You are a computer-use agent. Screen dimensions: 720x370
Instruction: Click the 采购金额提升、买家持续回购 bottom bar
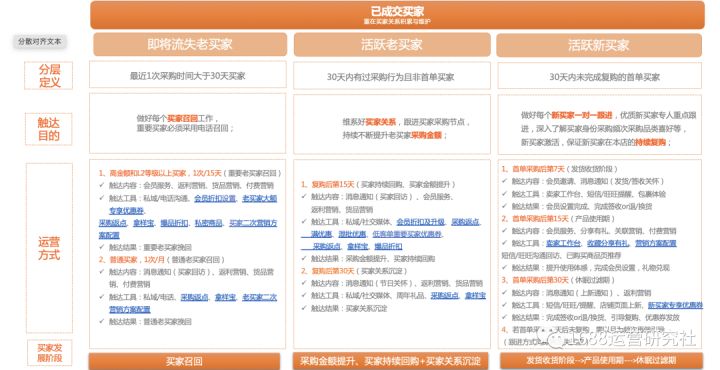(390, 361)
